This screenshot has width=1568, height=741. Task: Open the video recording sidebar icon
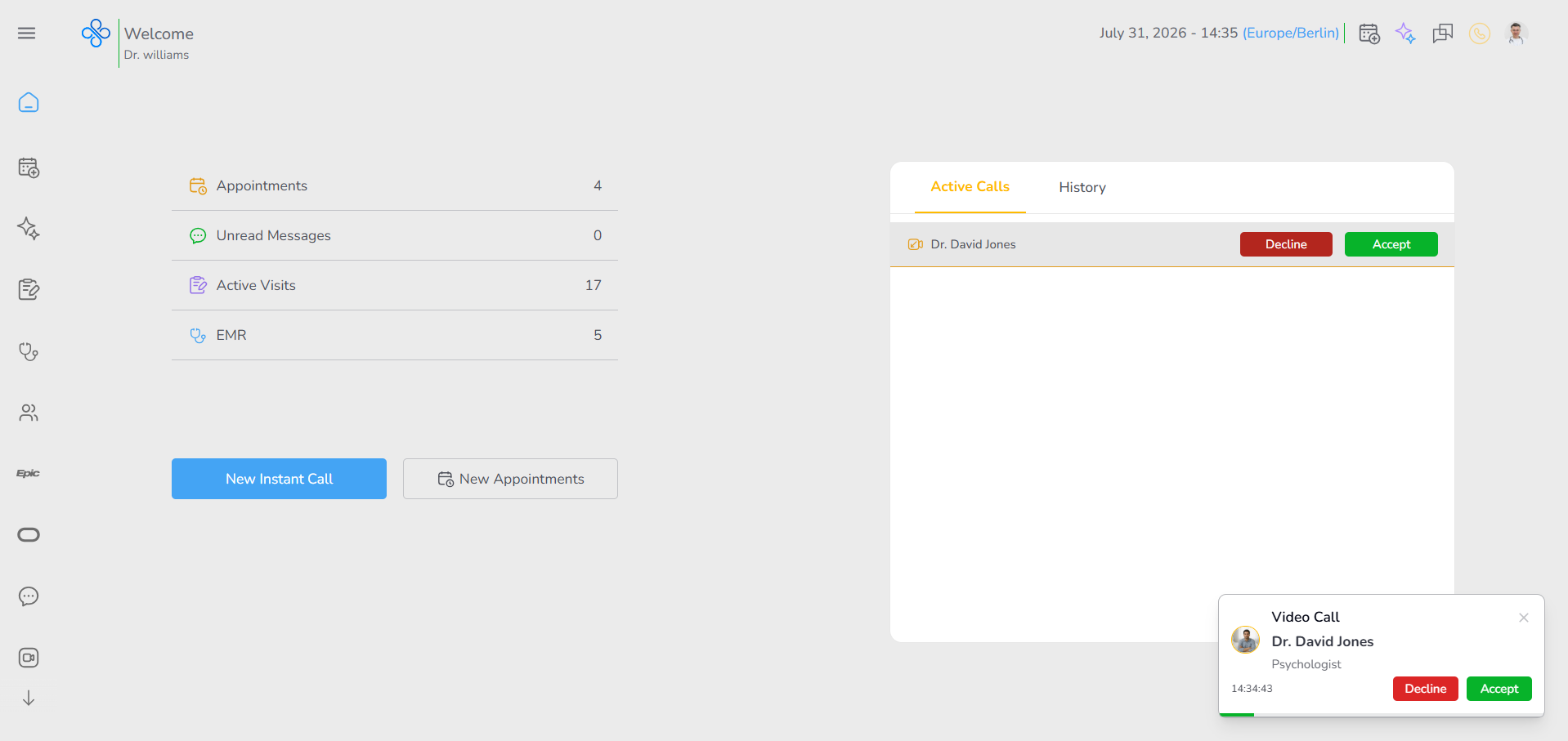point(29,658)
